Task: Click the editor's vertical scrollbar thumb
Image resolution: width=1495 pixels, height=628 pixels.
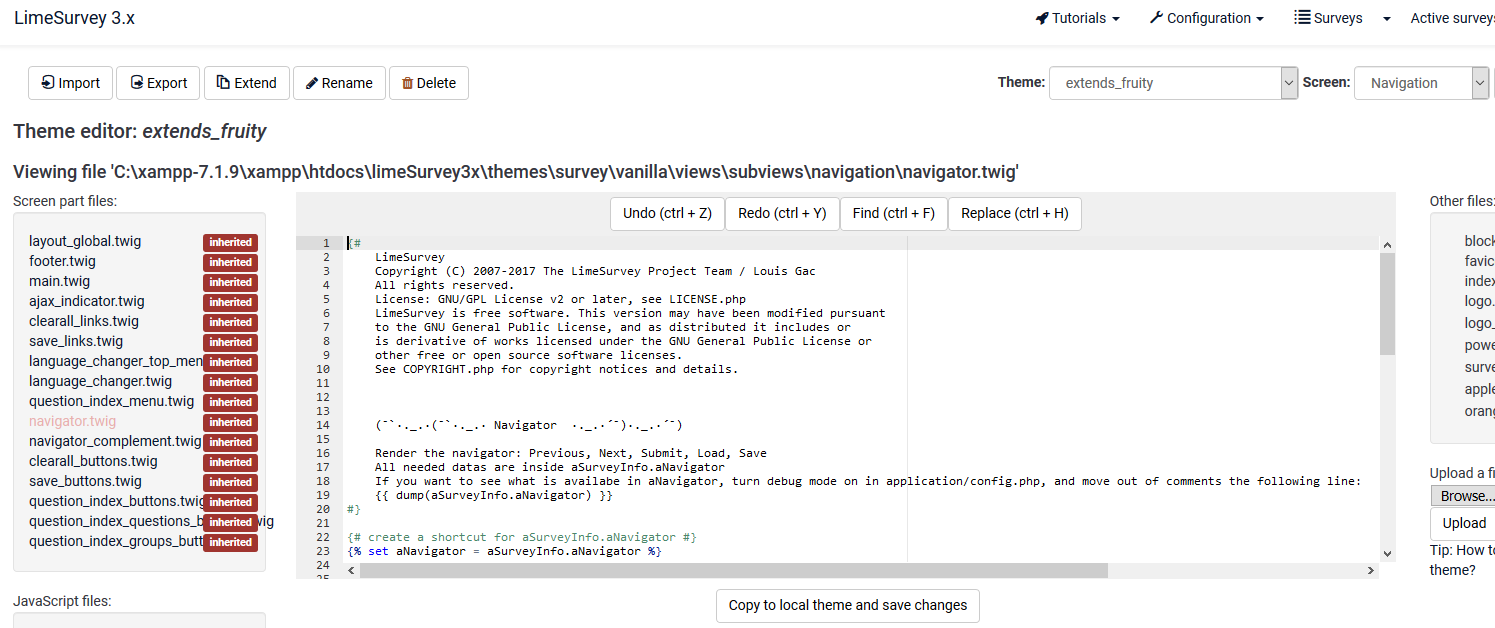Action: (1387, 303)
